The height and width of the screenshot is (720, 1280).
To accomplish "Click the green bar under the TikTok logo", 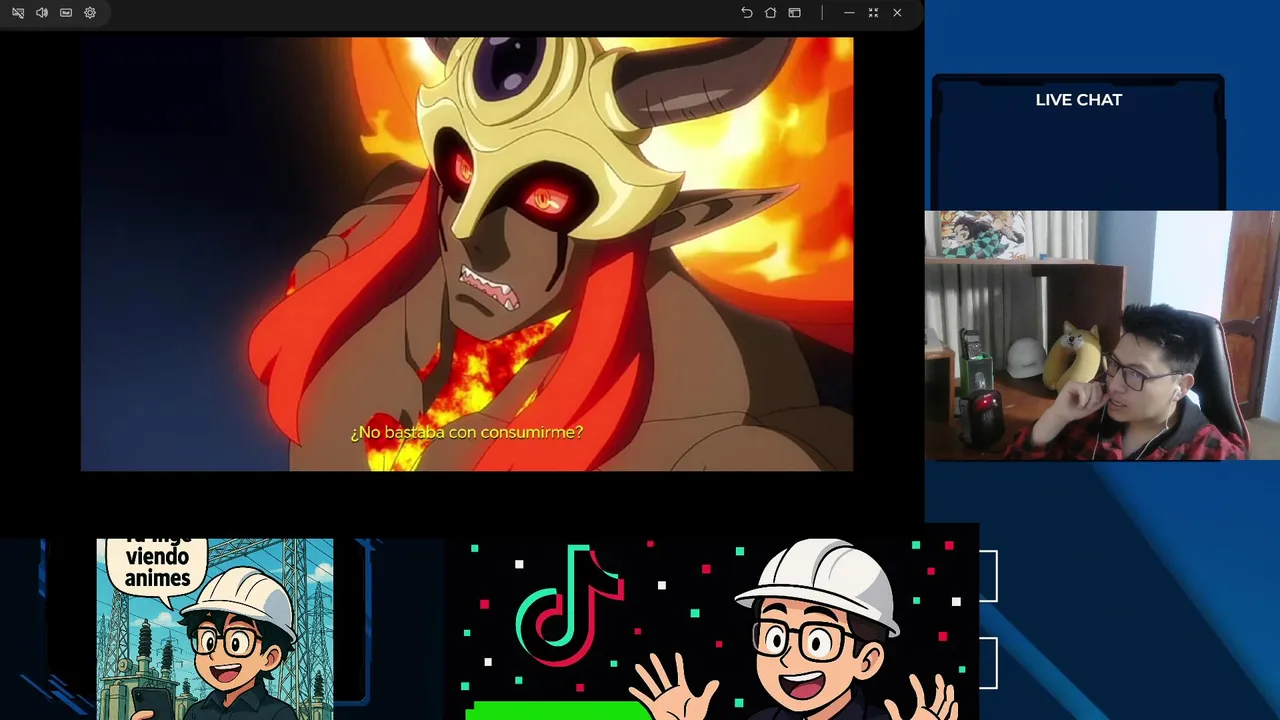I will pyautogui.click(x=557, y=711).
